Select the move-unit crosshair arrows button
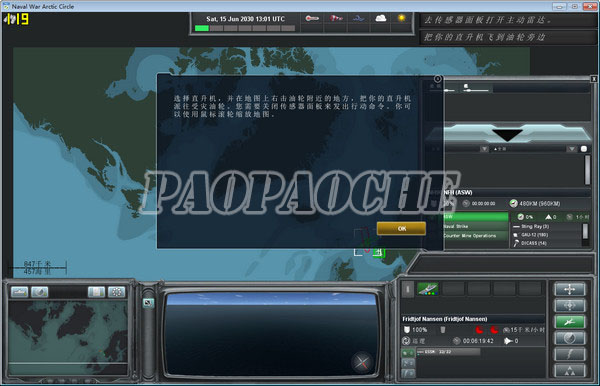 [x=569, y=289]
